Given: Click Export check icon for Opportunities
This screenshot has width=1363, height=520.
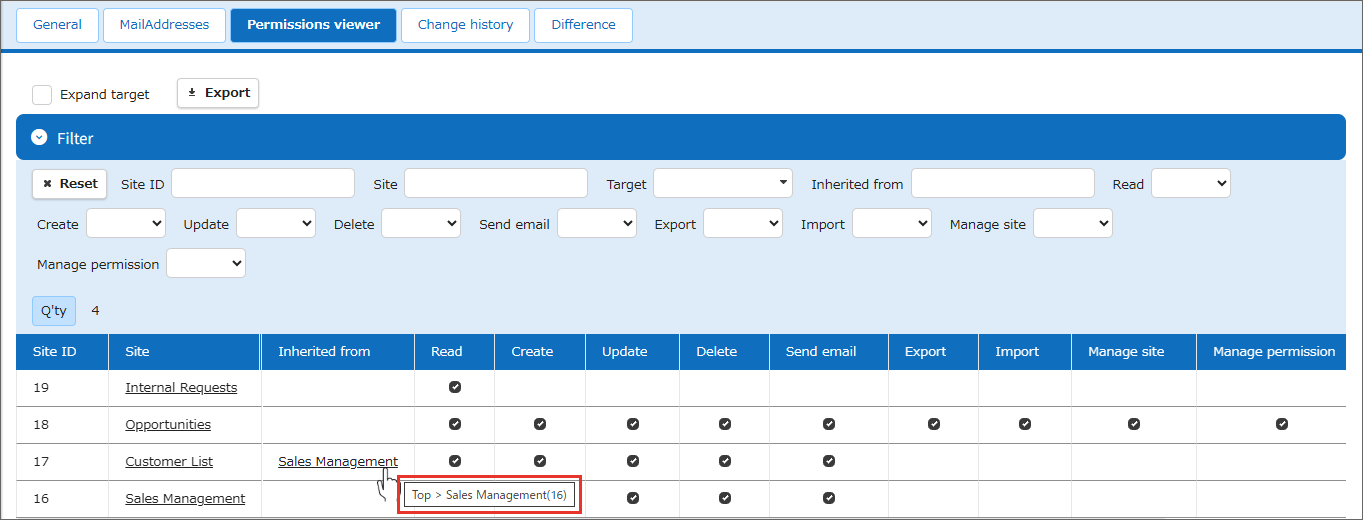Looking at the screenshot, I should (934, 424).
